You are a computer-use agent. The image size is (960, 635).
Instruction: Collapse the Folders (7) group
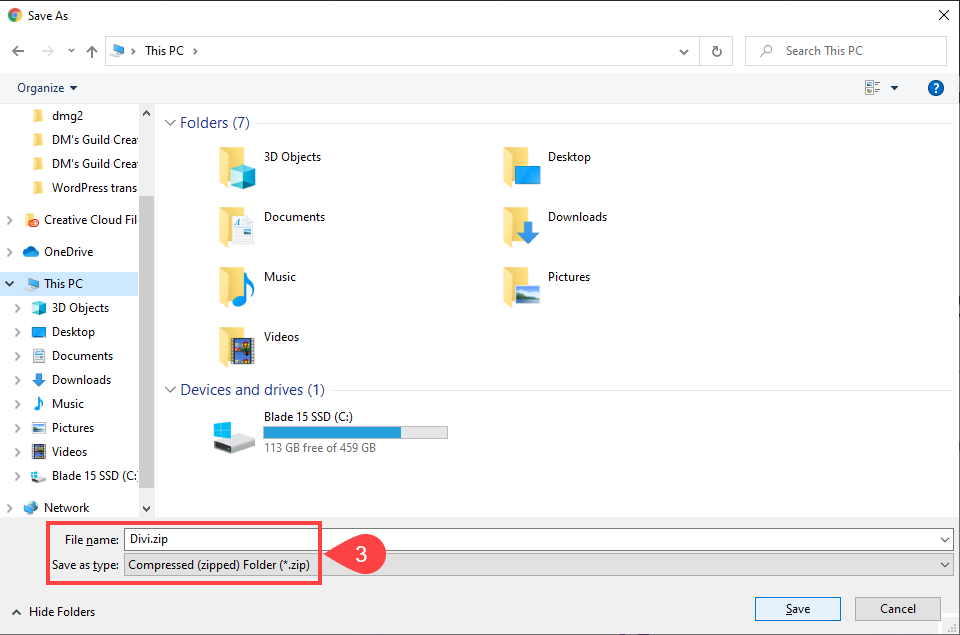pyautogui.click(x=170, y=123)
